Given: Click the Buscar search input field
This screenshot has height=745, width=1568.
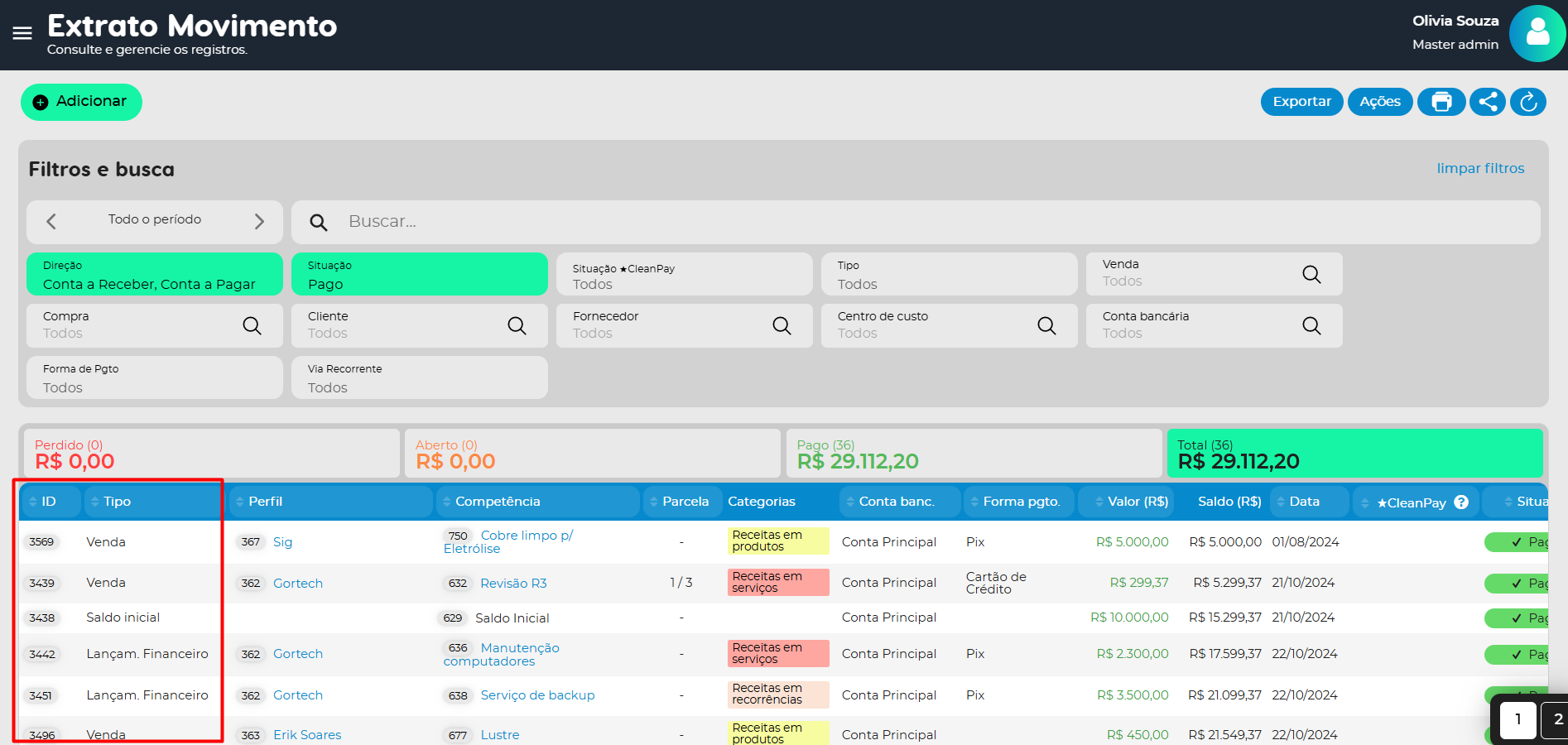Looking at the screenshot, I should (x=911, y=222).
